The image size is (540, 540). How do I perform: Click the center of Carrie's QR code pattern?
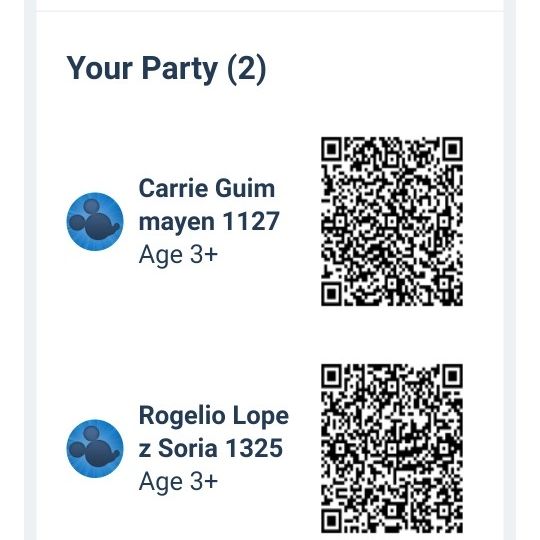pos(392,221)
